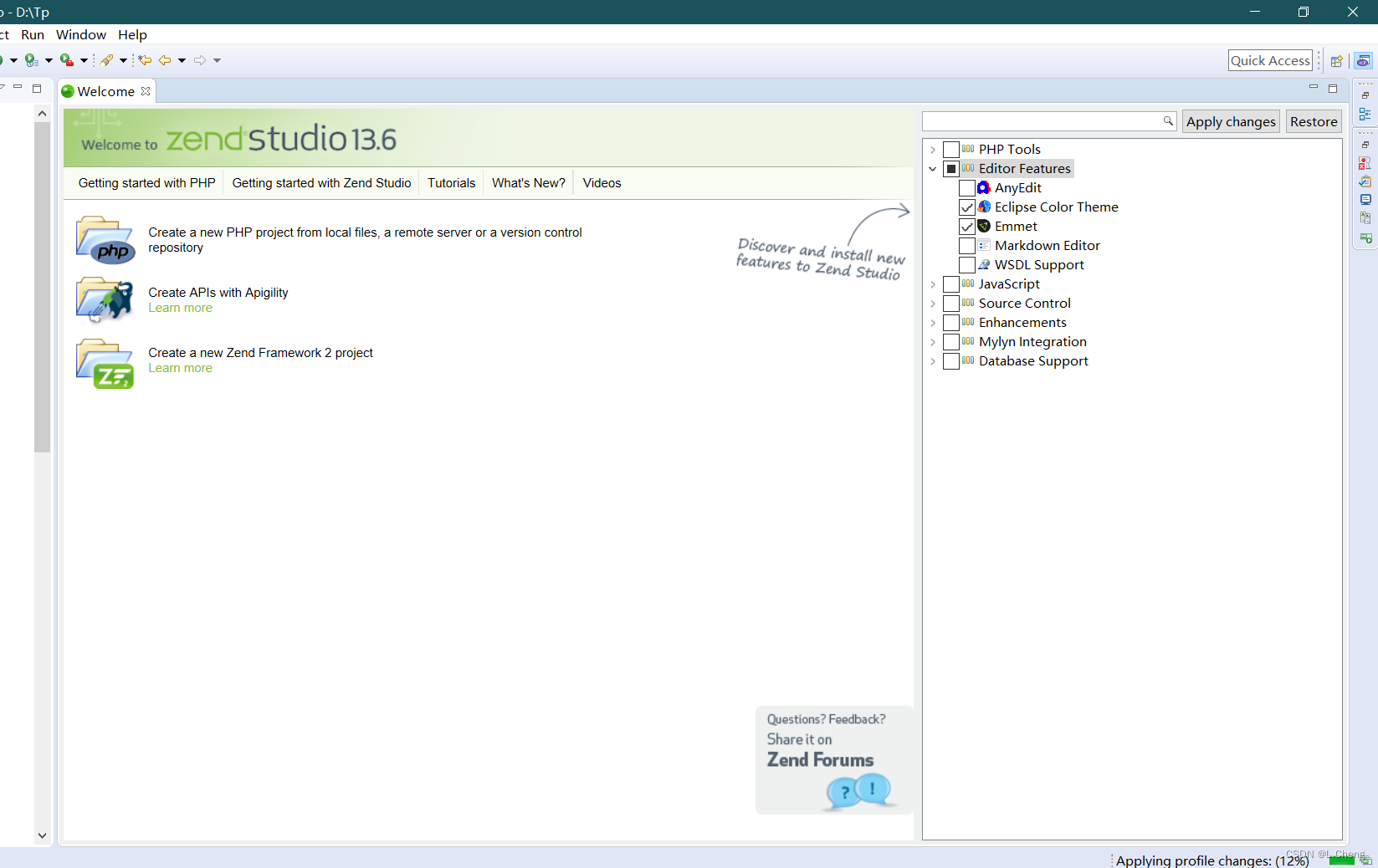Click the Restore button
1378x868 pixels.
coord(1314,122)
